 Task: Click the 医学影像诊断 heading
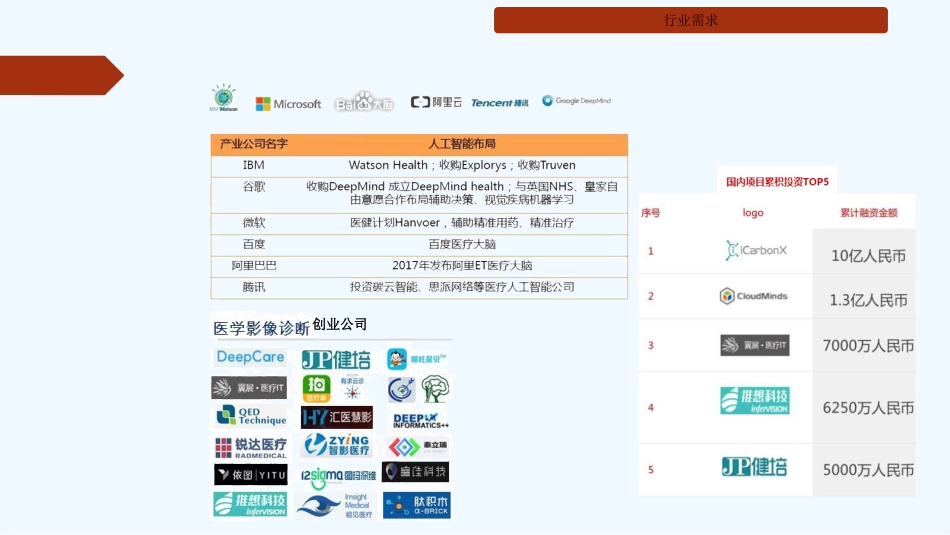[x=261, y=328]
